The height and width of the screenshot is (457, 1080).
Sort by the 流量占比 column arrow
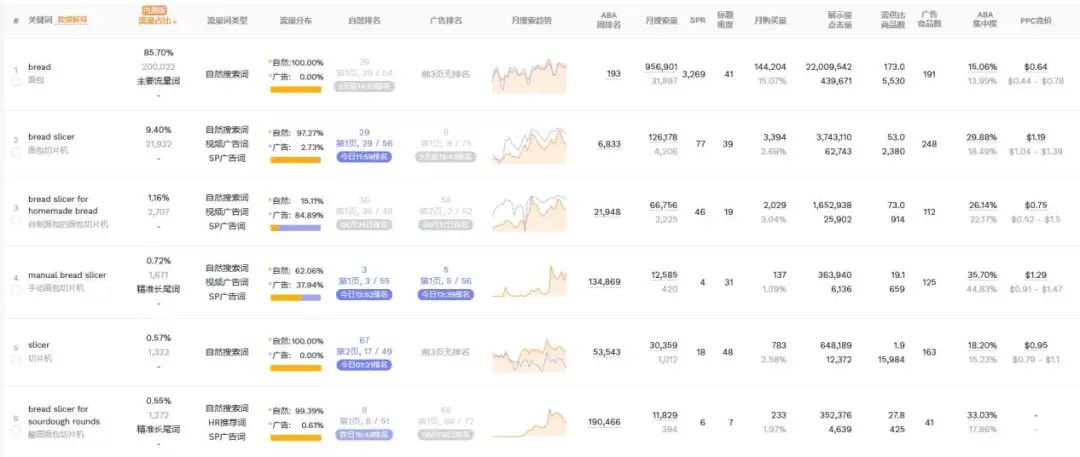coord(175,21)
